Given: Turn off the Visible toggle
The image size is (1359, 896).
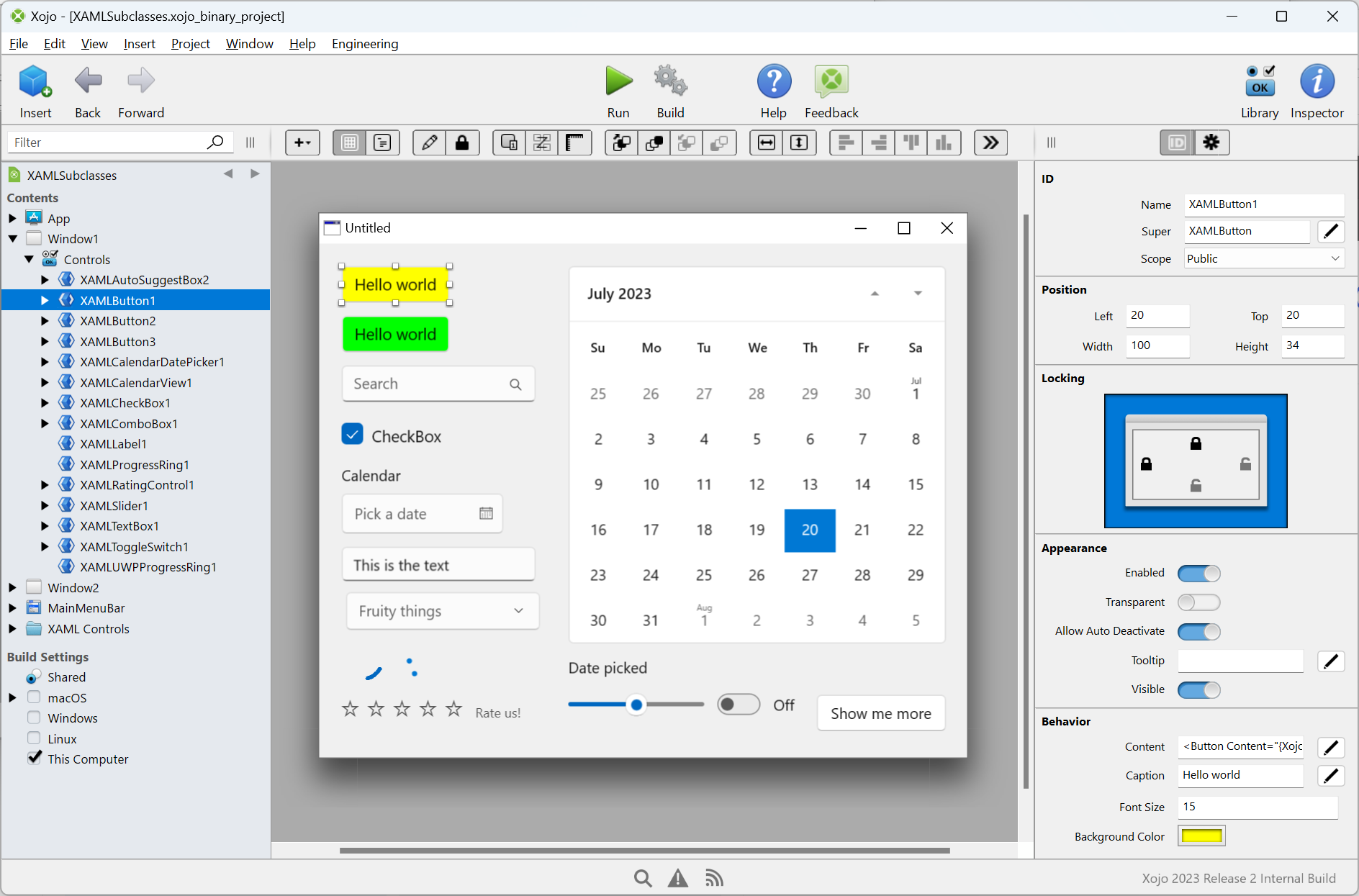Looking at the screenshot, I should coord(1198,689).
